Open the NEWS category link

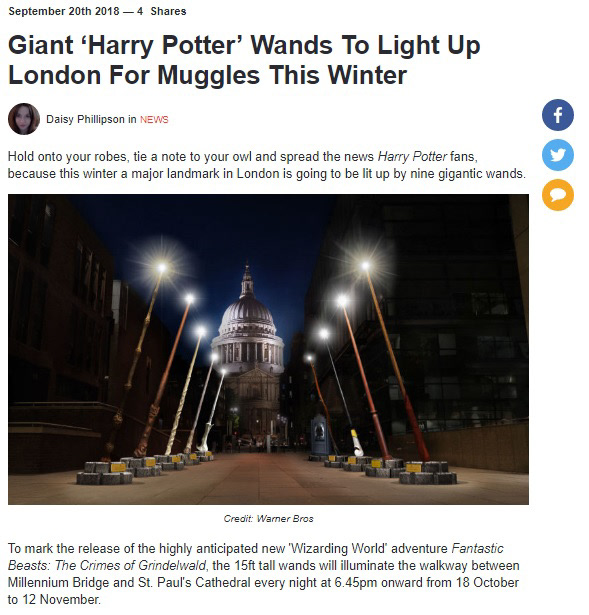pyautogui.click(x=154, y=120)
